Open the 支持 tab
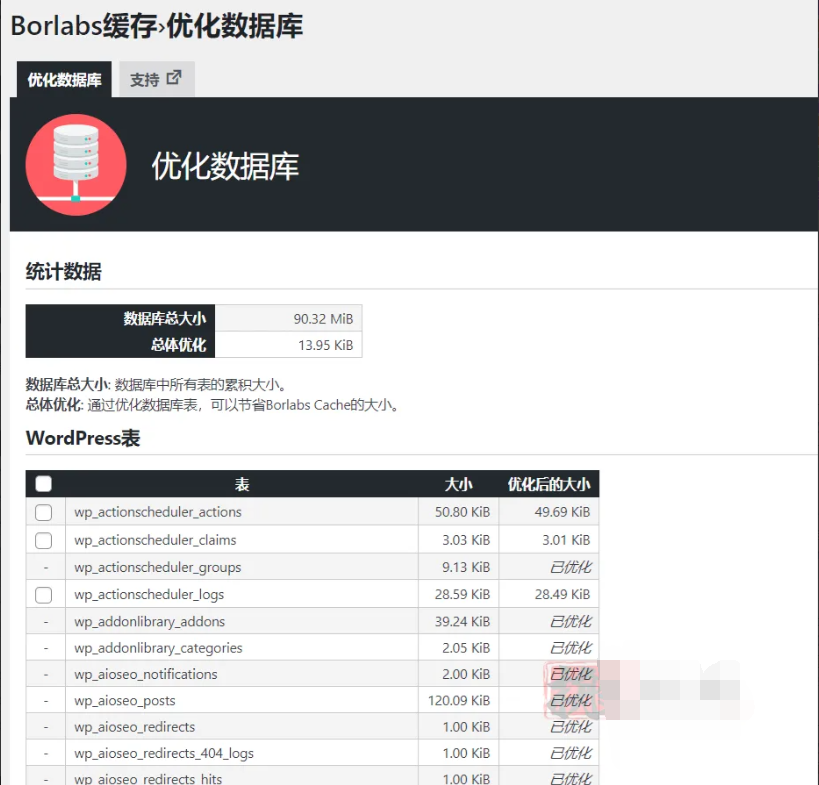Image resolution: width=819 pixels, height=785 pixels. (157, 79)
